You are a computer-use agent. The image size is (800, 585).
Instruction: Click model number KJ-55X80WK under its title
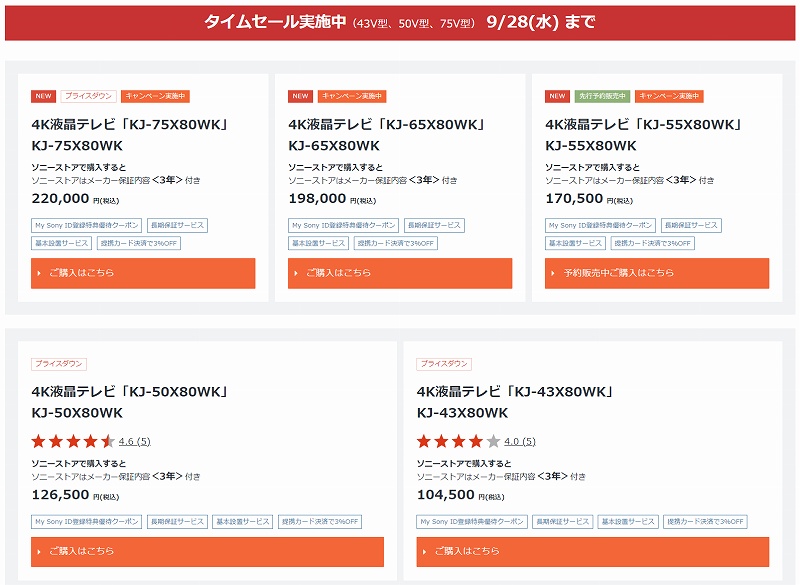[591, 146]
